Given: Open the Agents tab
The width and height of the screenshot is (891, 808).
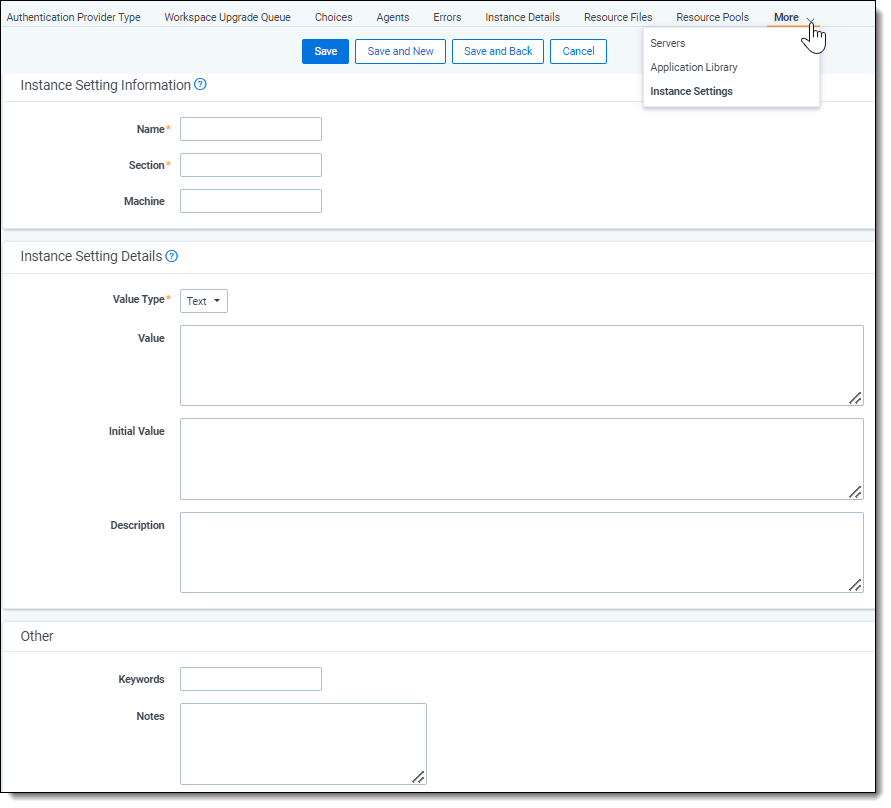Looking at the screenshot, I should tap(393, 18).
